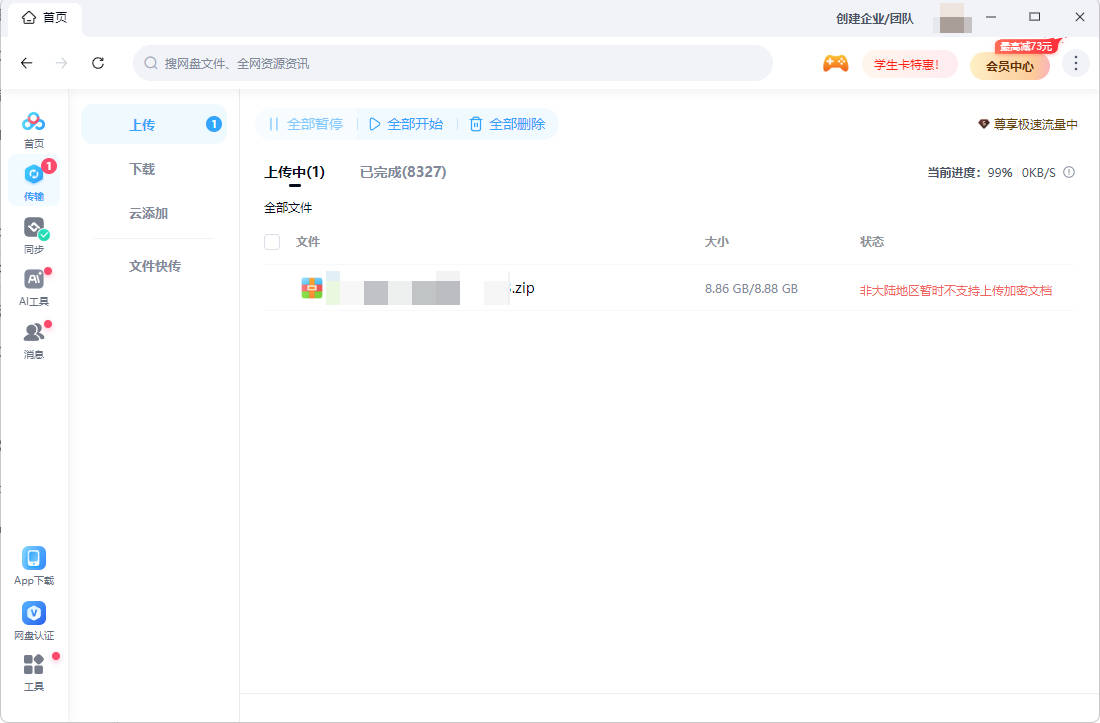Click the 学生卡特惠 promotion button
The image size is (1100, 723).
[909, 64]
